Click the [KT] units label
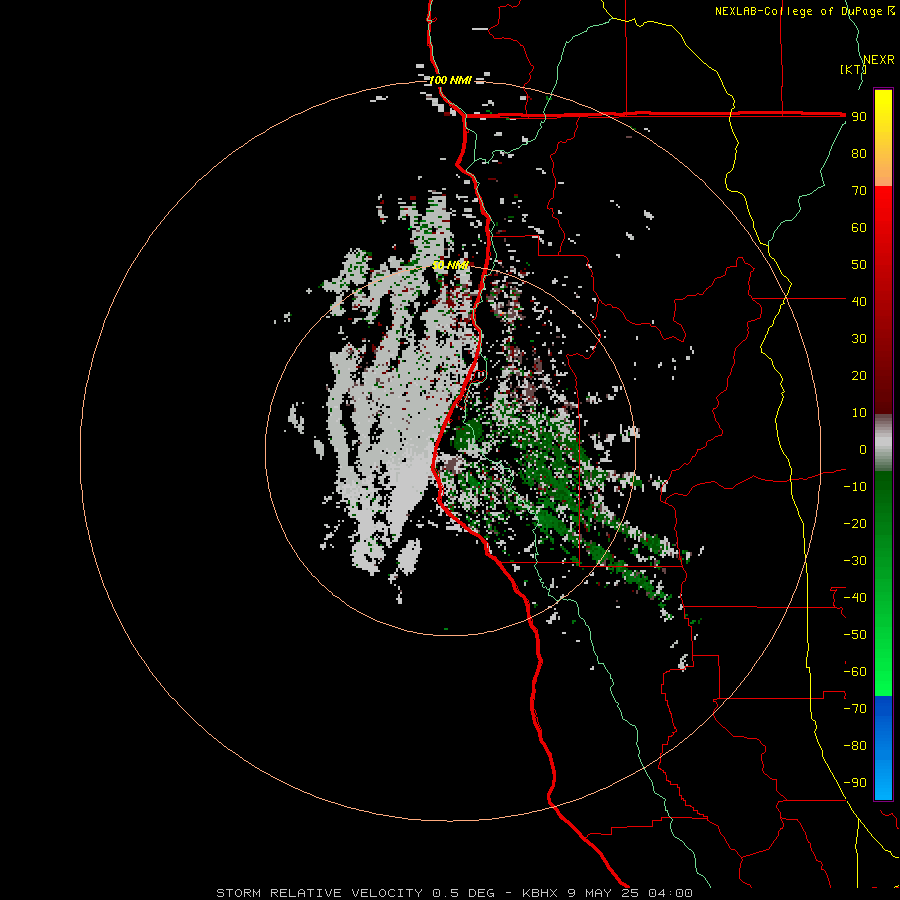This screenshot has height=900, width=900. [x=854, y=69]
